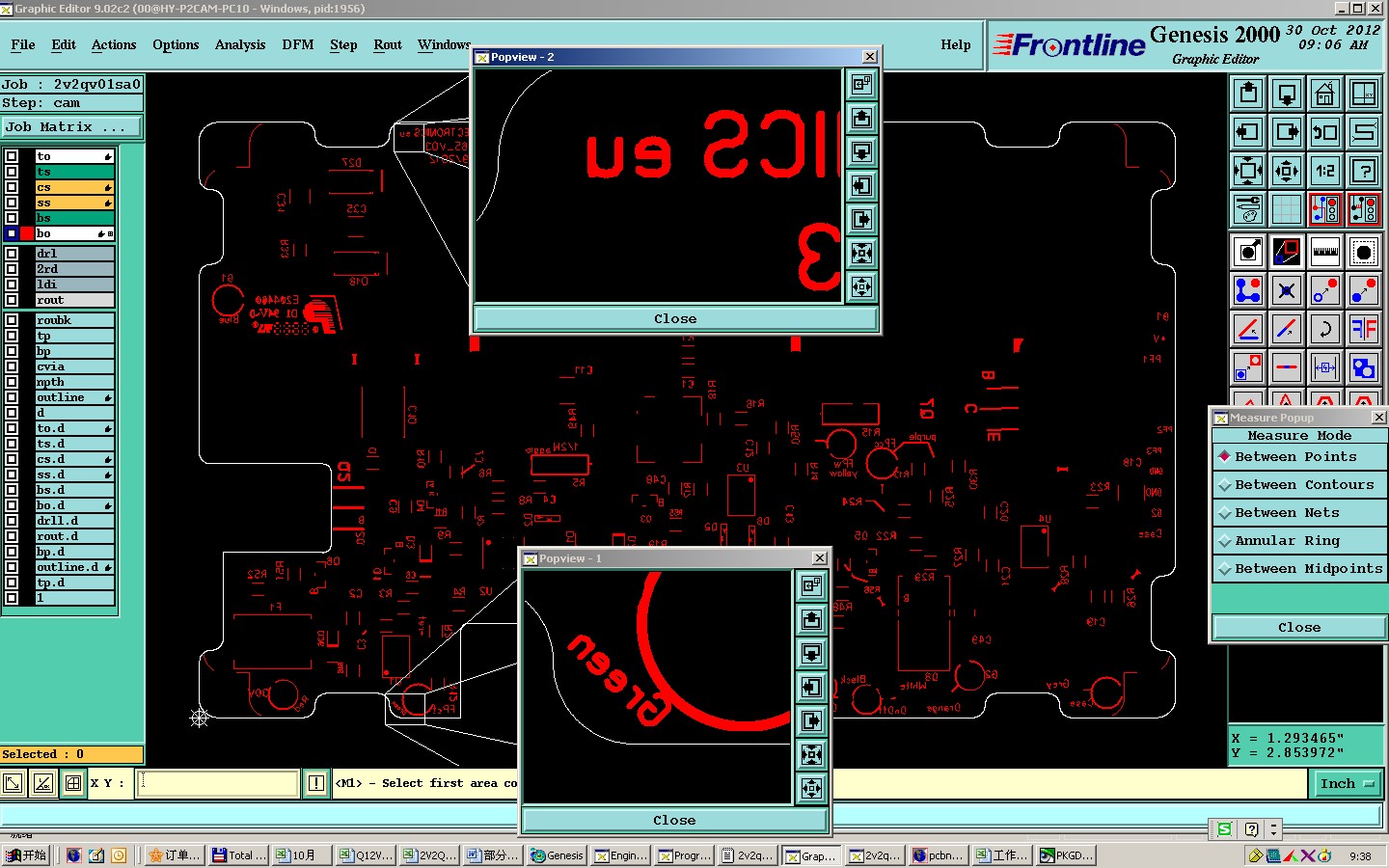Click the home view icon

pyautogui.click(x=1325, y=94)
